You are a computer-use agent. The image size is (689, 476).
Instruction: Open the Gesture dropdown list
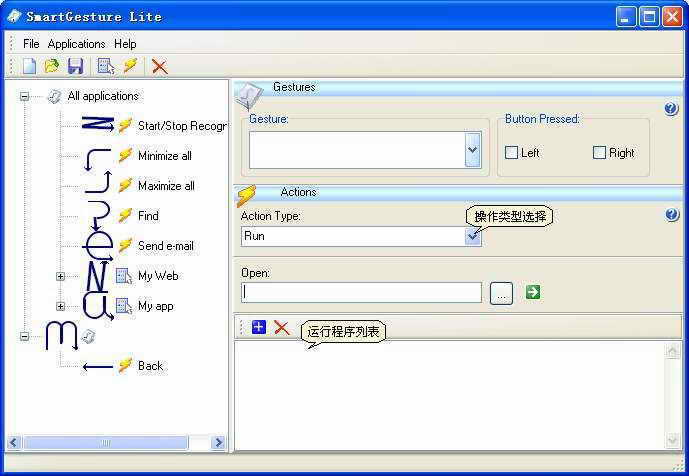[473, 150]
